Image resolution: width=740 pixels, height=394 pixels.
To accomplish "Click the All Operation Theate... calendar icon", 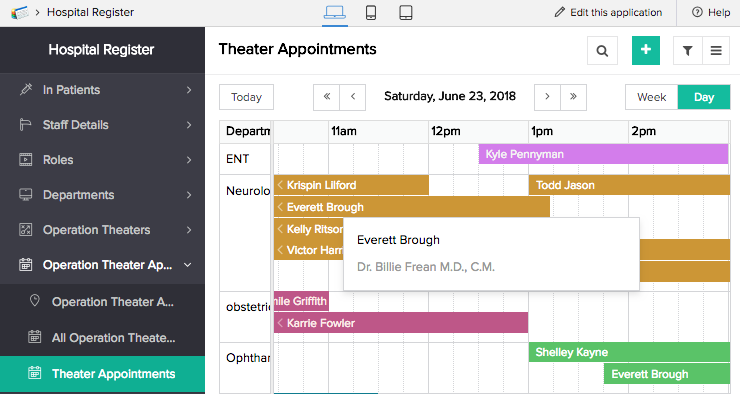I will (34, 337).
